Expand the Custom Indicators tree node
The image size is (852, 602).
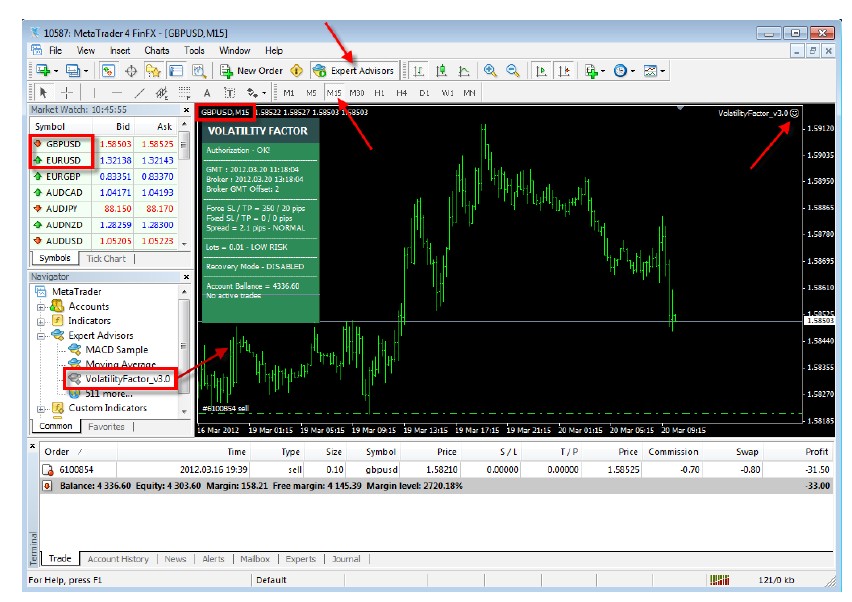tap(41, 408)
